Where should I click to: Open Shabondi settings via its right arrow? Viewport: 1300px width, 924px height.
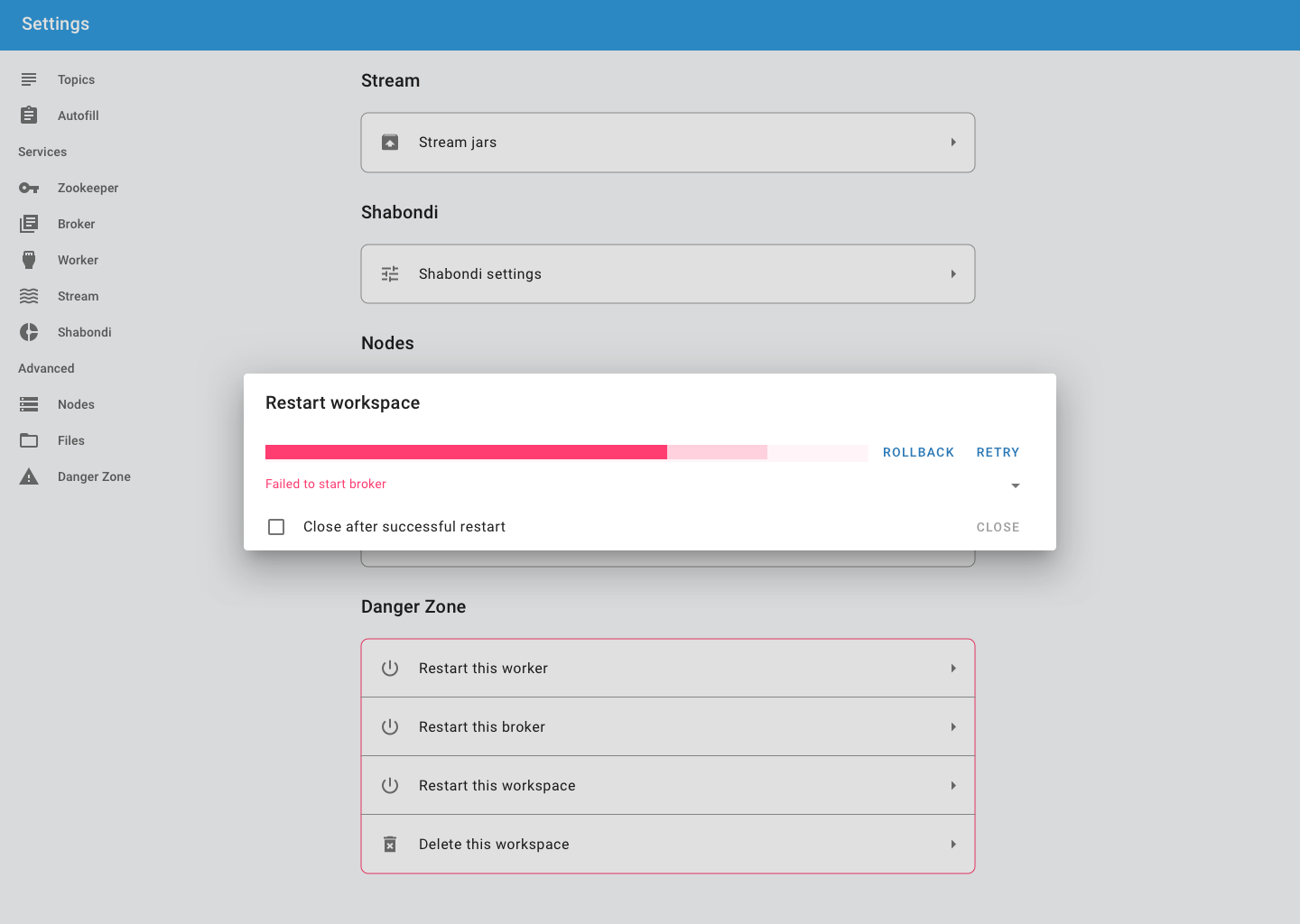point(953,274)
